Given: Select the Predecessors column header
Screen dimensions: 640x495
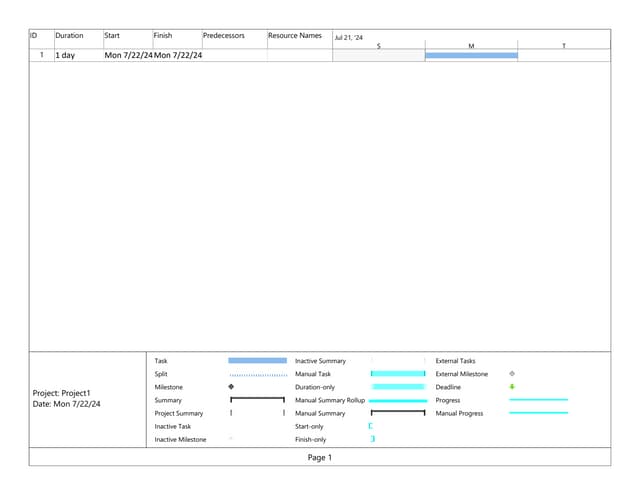Looking at the screenshot, I should pos(224,36).
